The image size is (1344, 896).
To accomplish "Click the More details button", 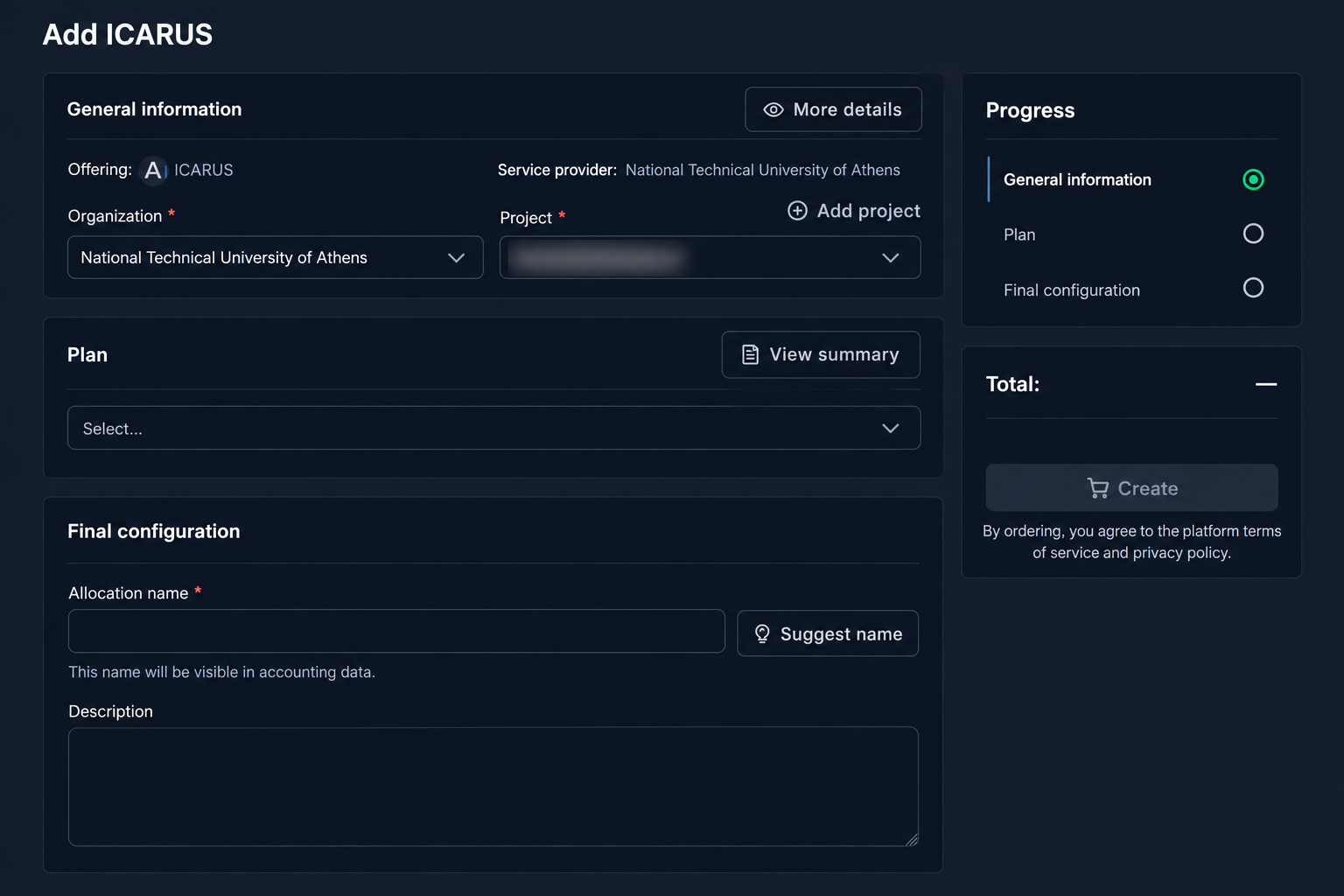I will pos(833,109).
